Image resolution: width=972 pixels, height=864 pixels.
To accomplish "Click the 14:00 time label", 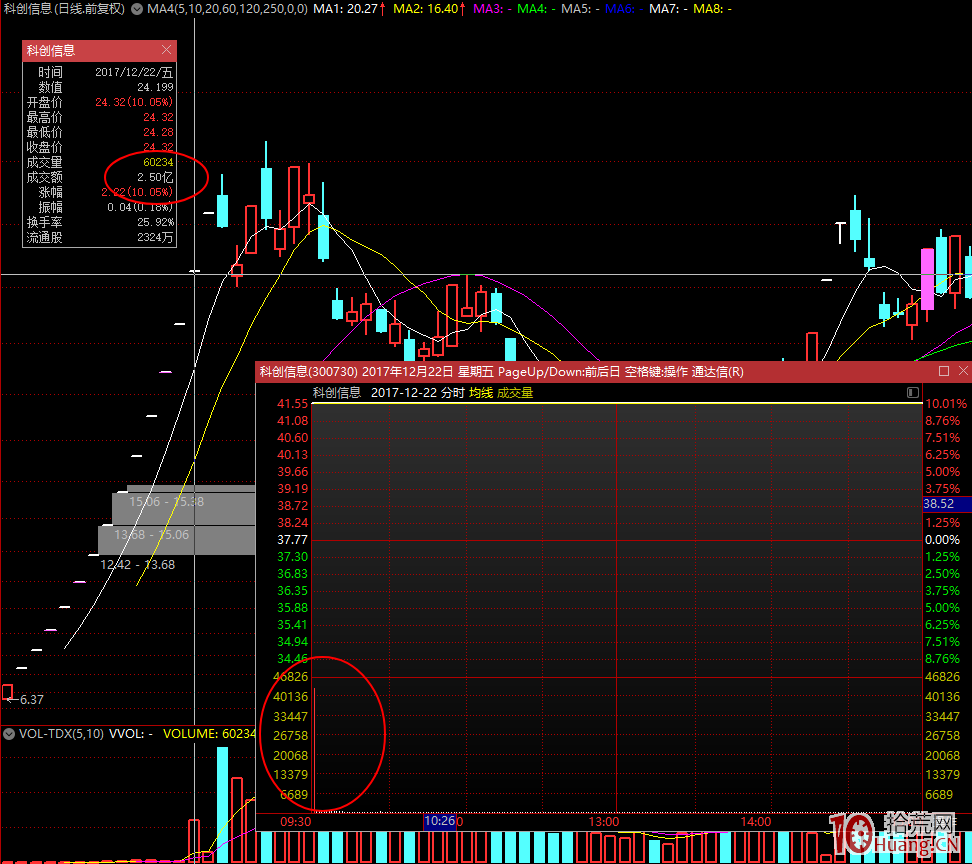I will (x=756, y=822).
